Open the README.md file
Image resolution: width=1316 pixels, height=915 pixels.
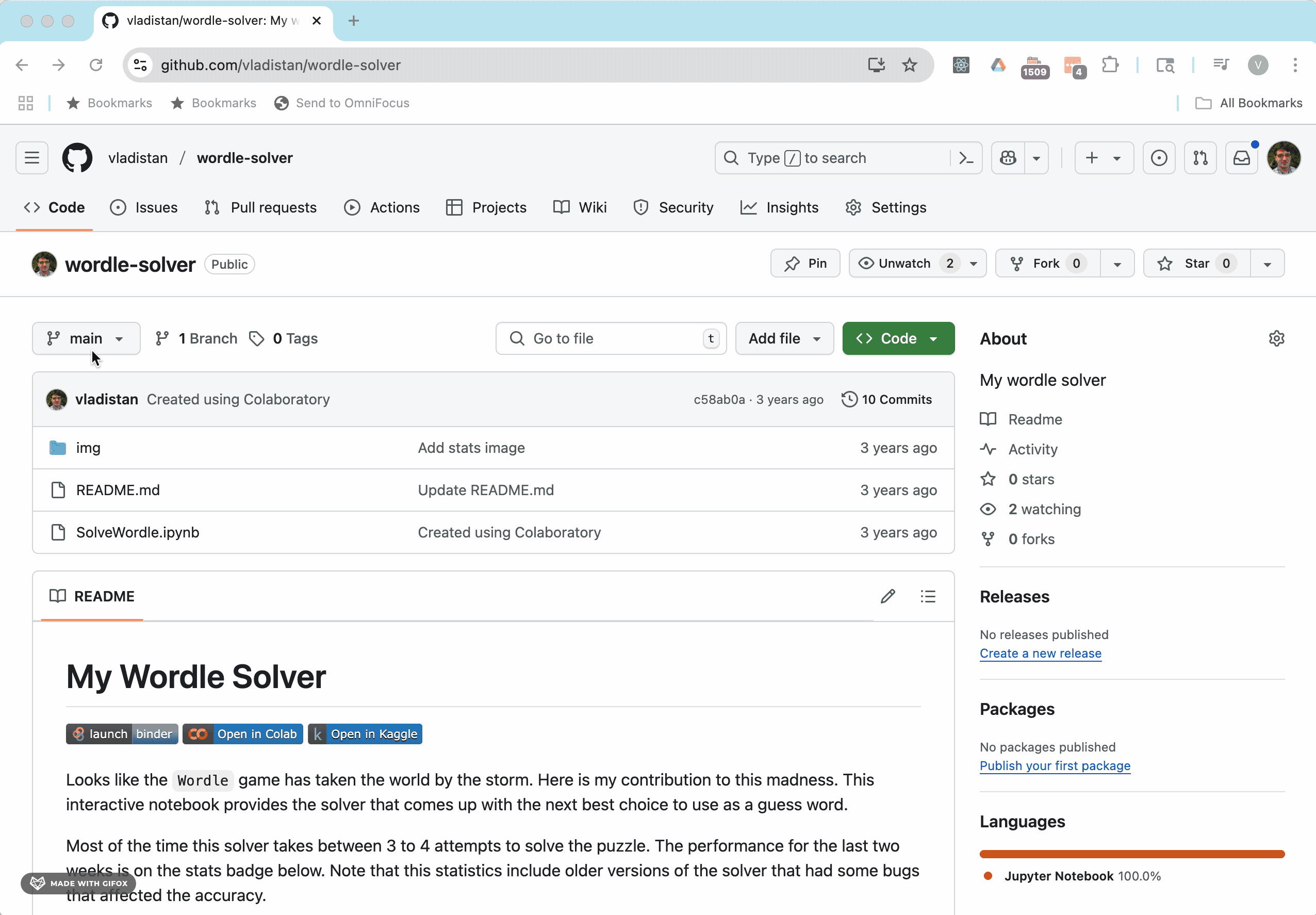pos(118,489)
